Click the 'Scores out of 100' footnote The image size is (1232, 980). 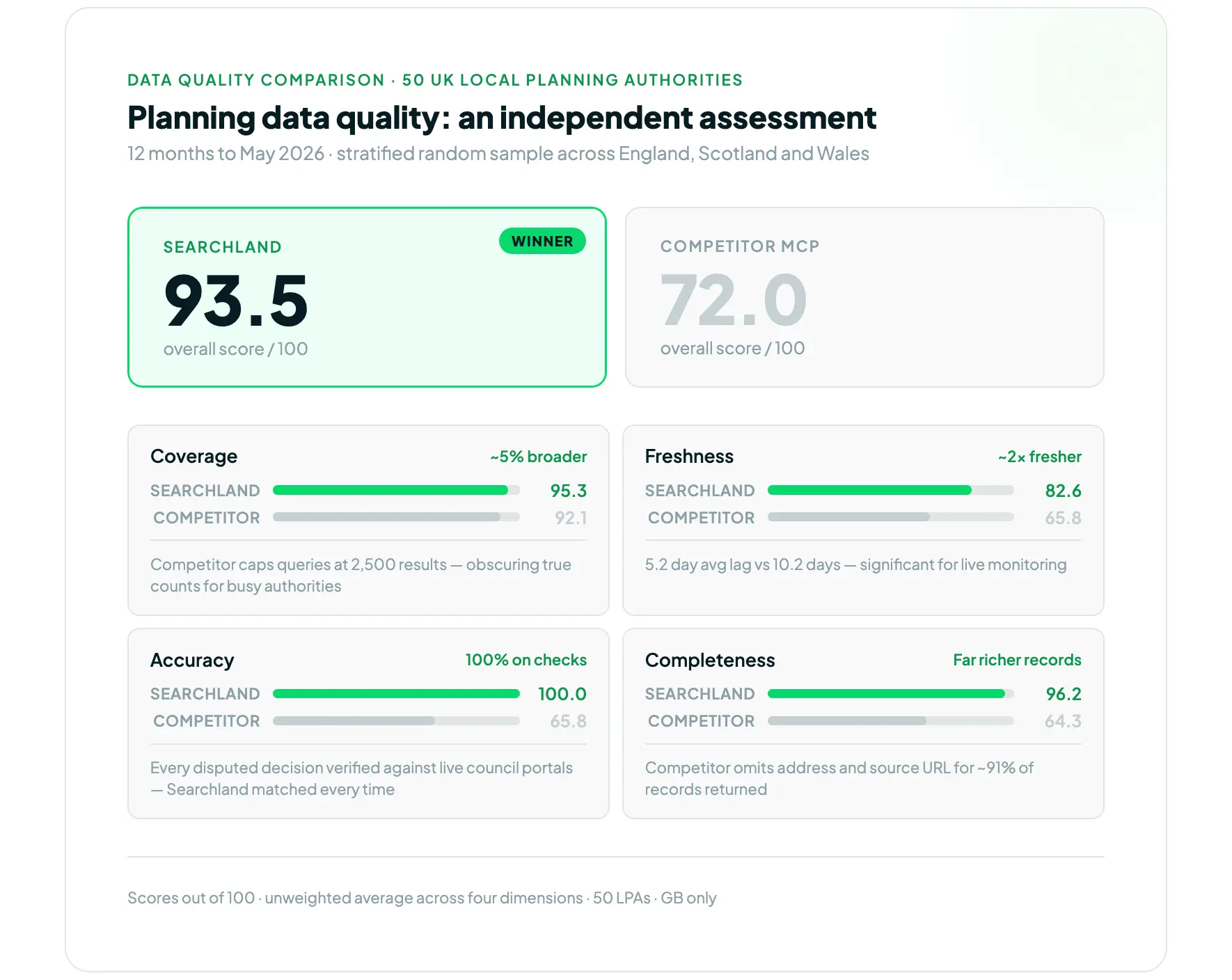click(422, 898)
